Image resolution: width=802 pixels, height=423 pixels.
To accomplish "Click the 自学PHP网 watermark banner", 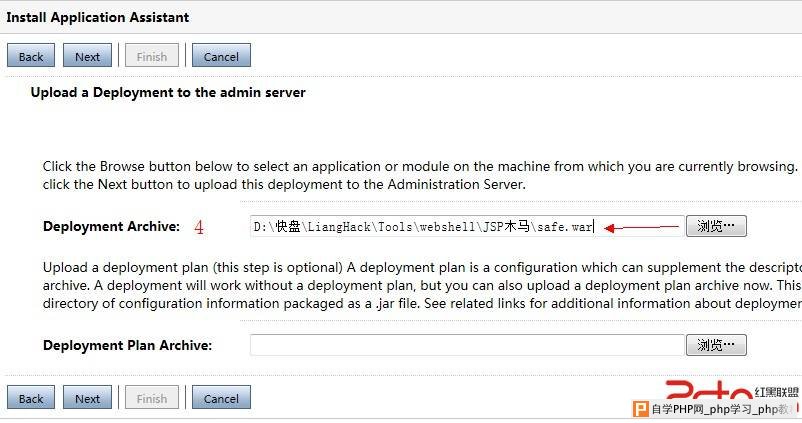I will 716,409.
